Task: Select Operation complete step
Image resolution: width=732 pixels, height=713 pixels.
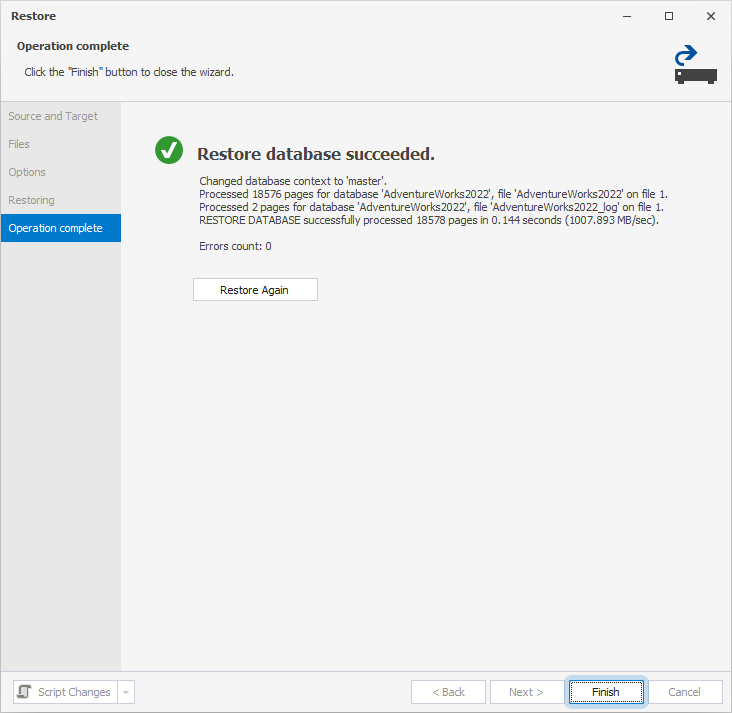Action: tap(61, 228)
